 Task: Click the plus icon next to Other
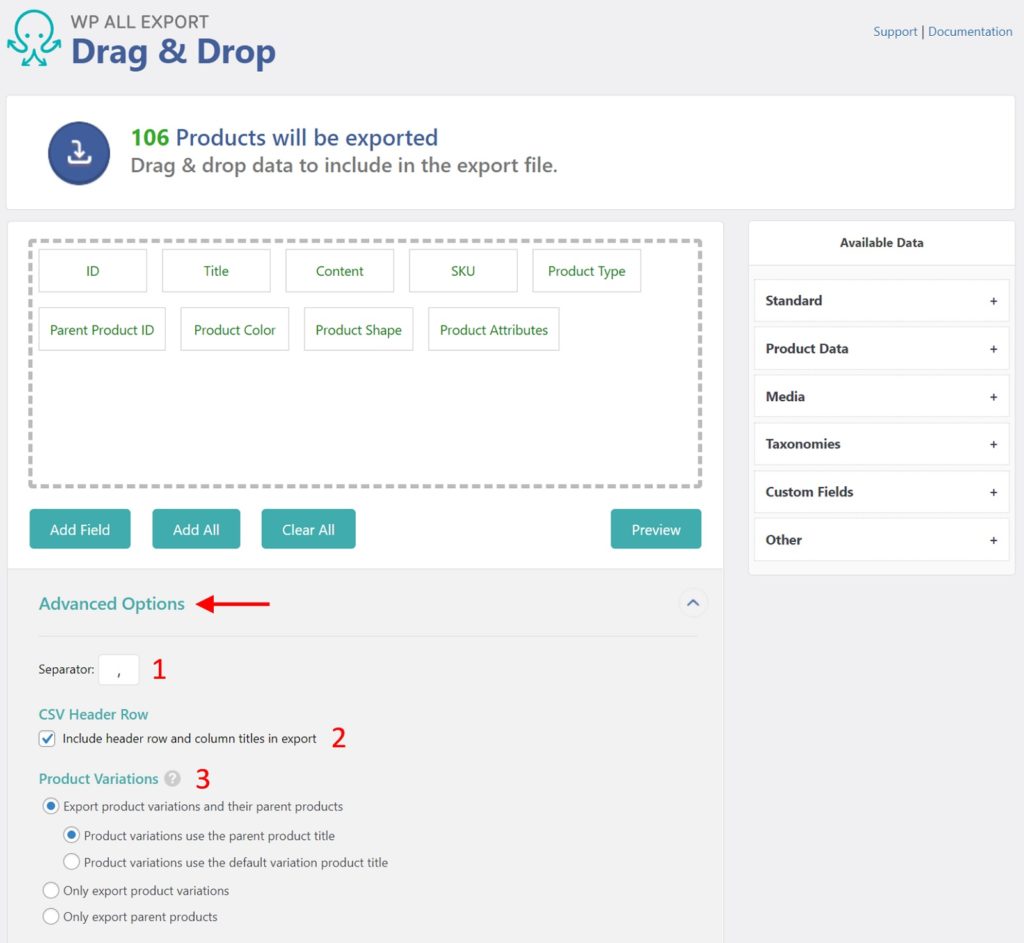click(x=993, y=540)
